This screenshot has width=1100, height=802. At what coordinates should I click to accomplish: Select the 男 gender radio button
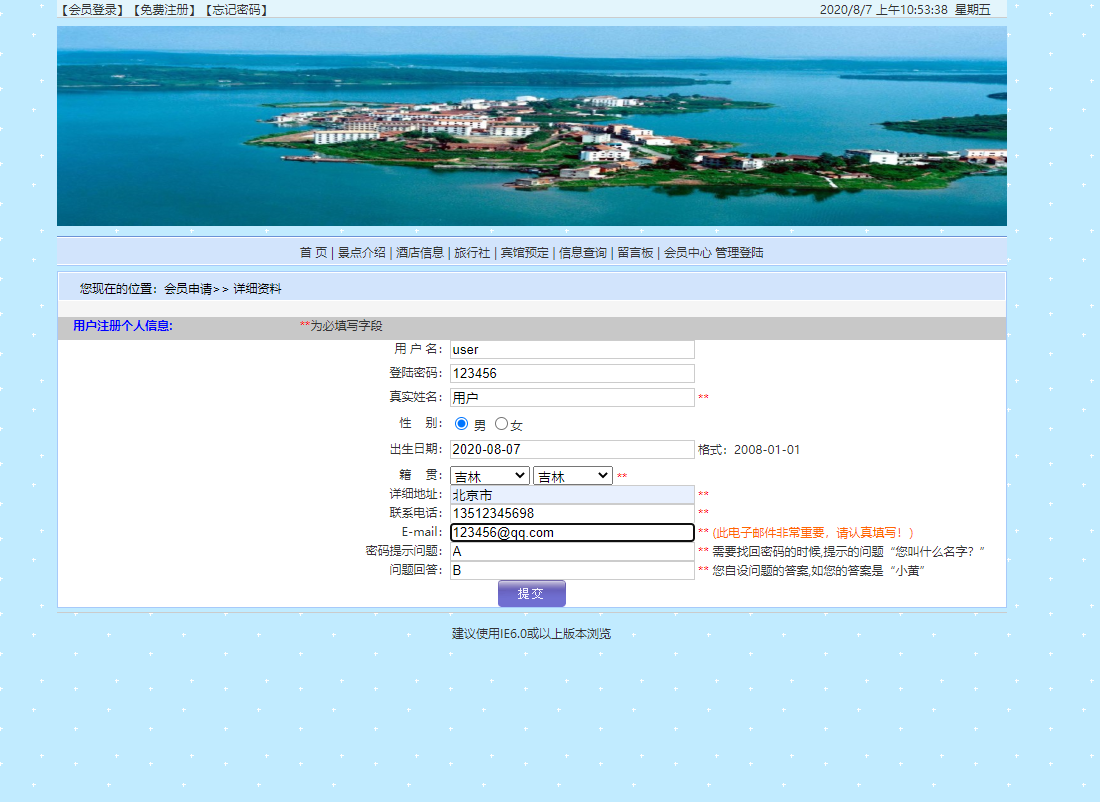pyautogui.click(x=461, y=423)
